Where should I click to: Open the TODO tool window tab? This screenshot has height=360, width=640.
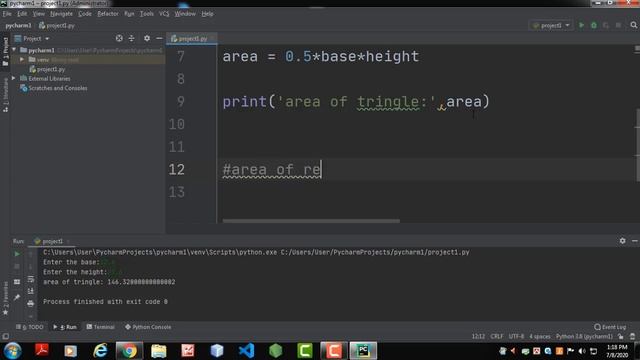click(x=30, y=327)
